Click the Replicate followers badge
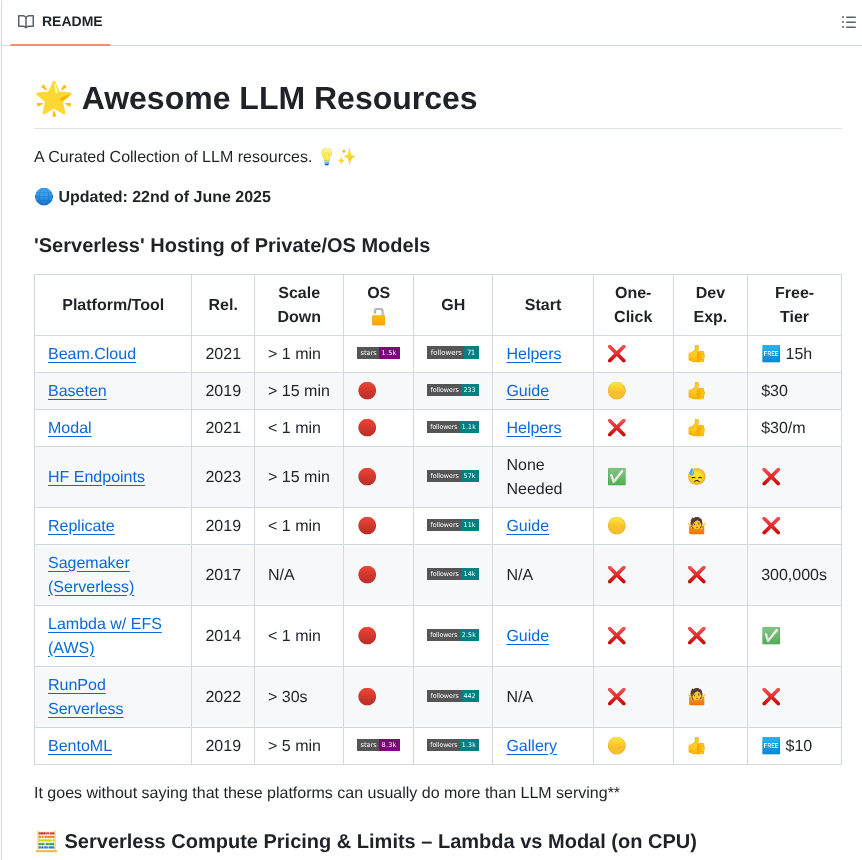Image resolution: width=862 pixels, height=860 pixels. (452, 525)
